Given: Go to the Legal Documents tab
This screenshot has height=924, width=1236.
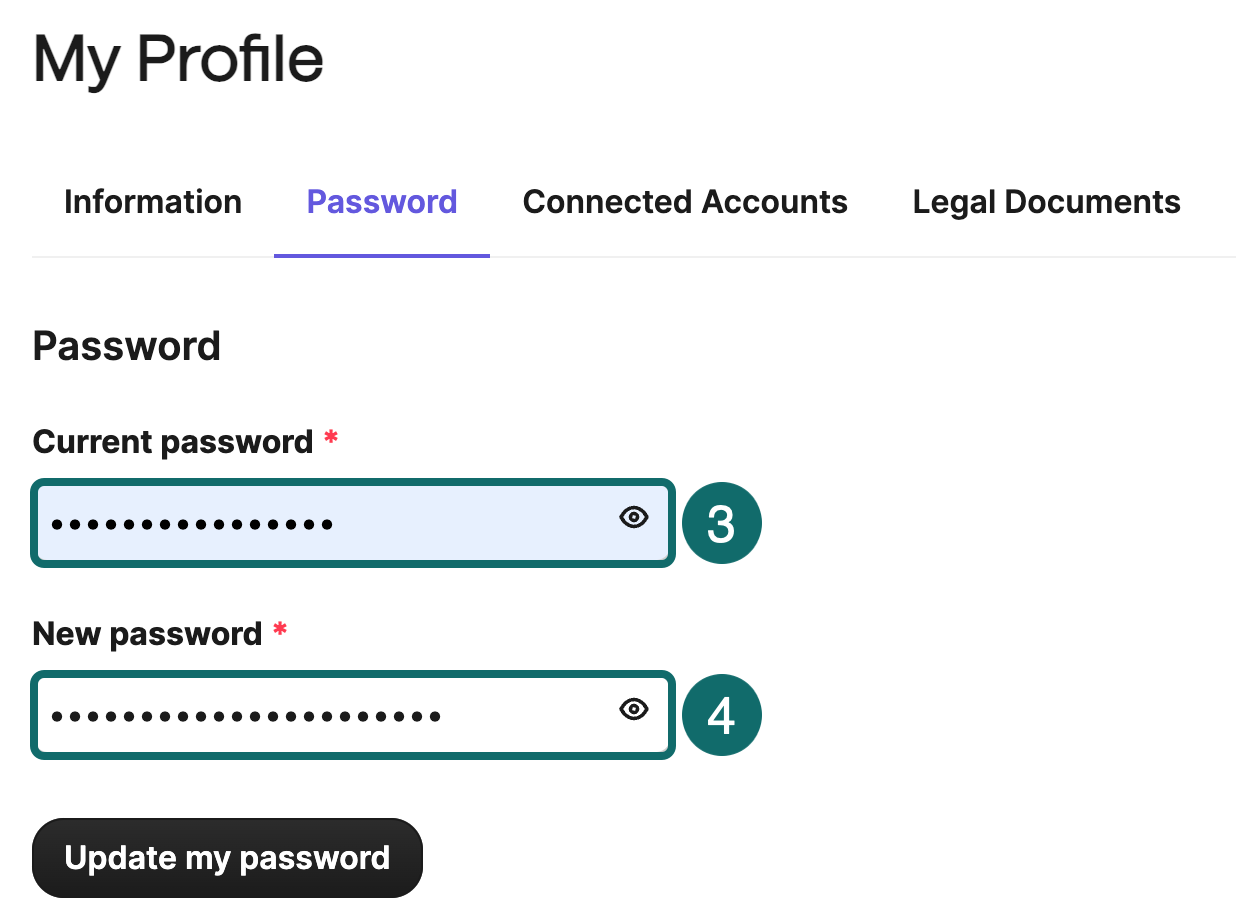Looking at the screenshot, I should click(x=1046, y=202).
